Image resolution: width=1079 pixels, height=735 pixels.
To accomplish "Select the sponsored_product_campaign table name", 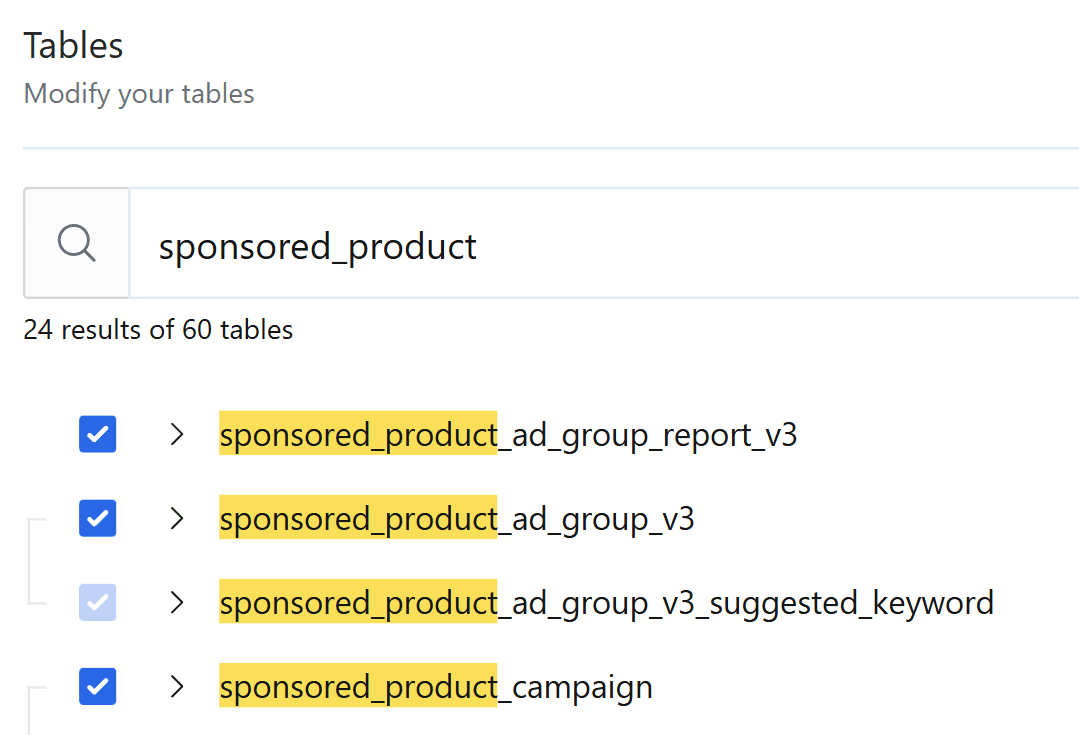I will coord(436,686).
